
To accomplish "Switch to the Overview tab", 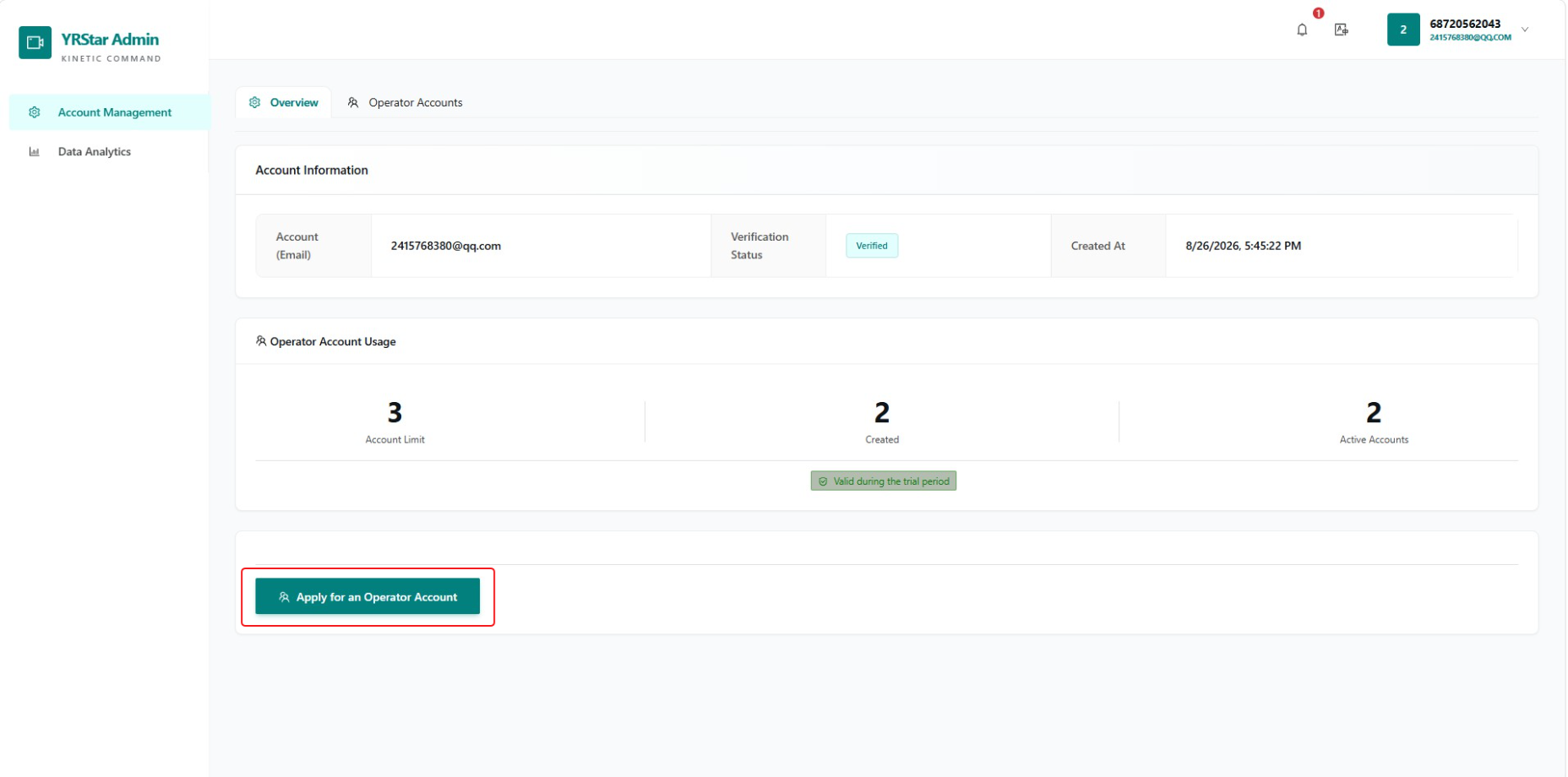I will tap(283, 102).
